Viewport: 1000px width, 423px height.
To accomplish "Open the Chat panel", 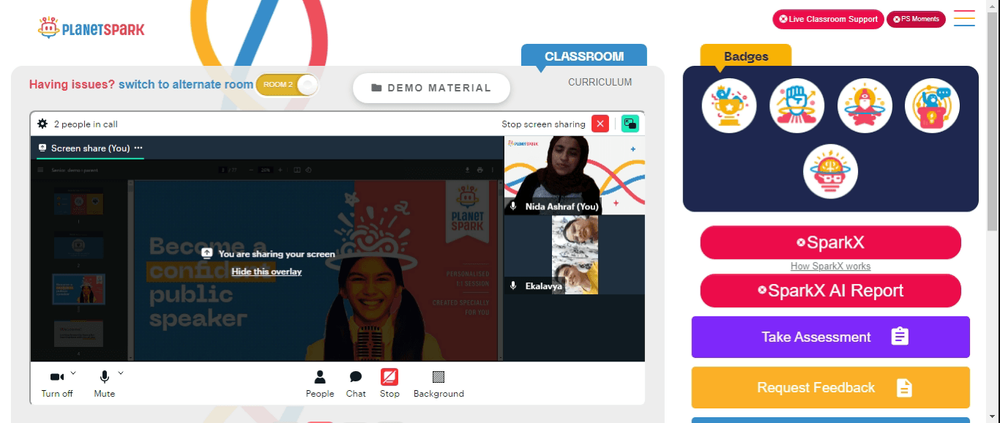I will (356, 384).
